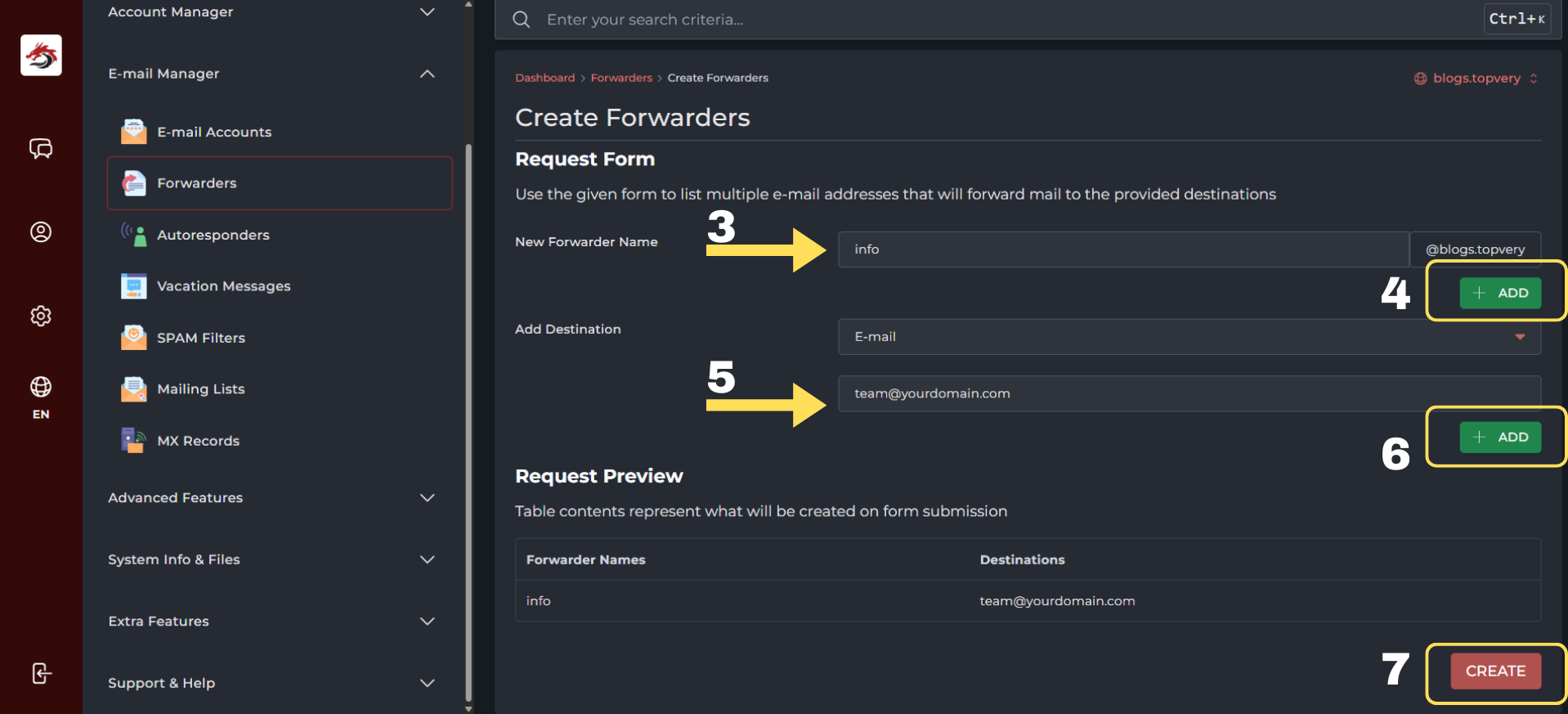Expand the Advanced Features section
Screen dimensions: 1568x714
tap(427, 498)
